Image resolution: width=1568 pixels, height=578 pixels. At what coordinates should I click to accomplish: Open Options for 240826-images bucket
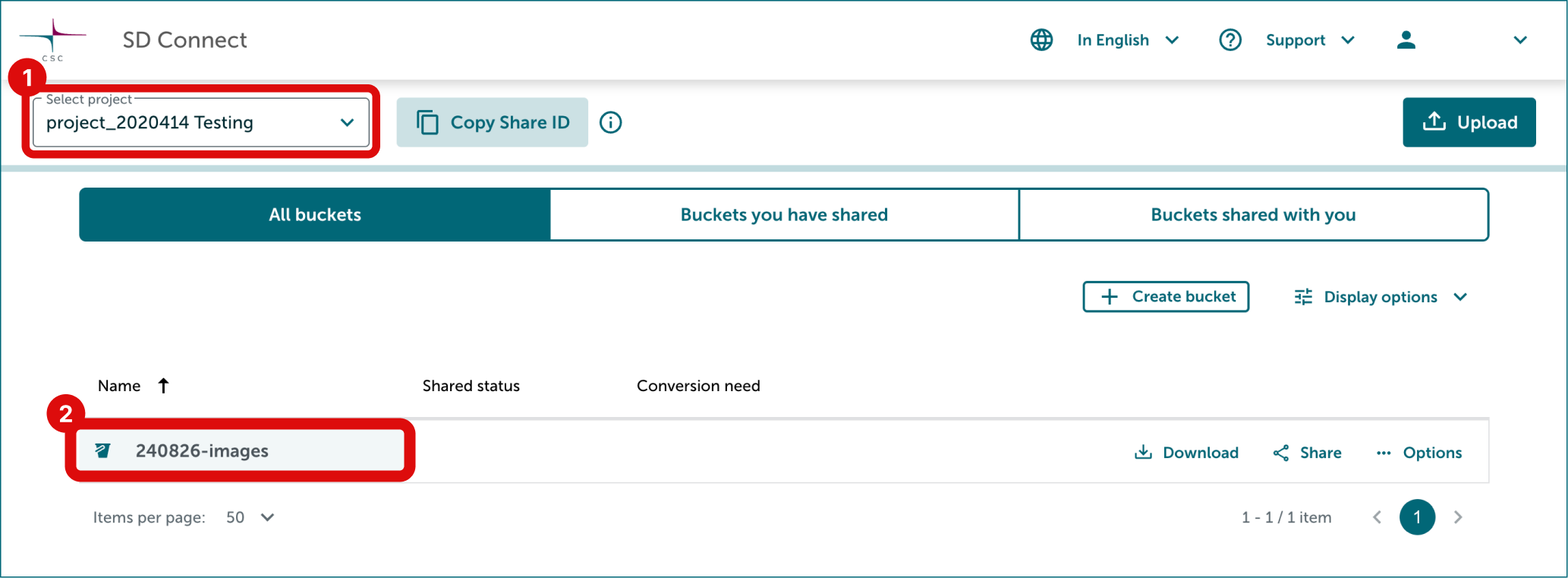(1418, 453)
